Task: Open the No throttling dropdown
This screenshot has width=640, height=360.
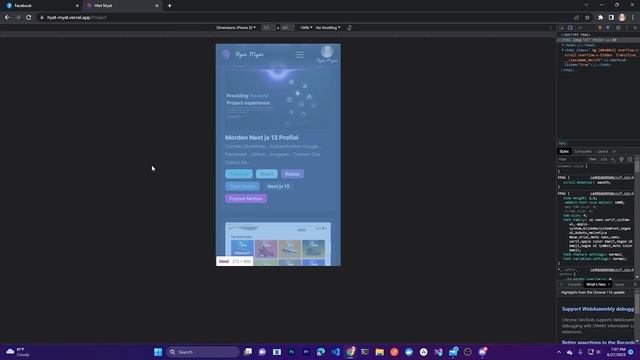Action: click(328, 28)
